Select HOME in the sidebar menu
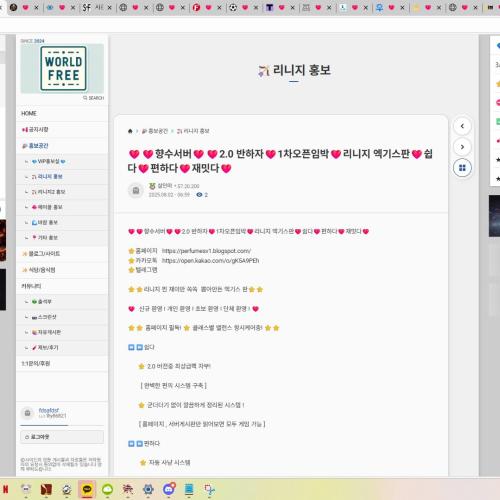 29,113
